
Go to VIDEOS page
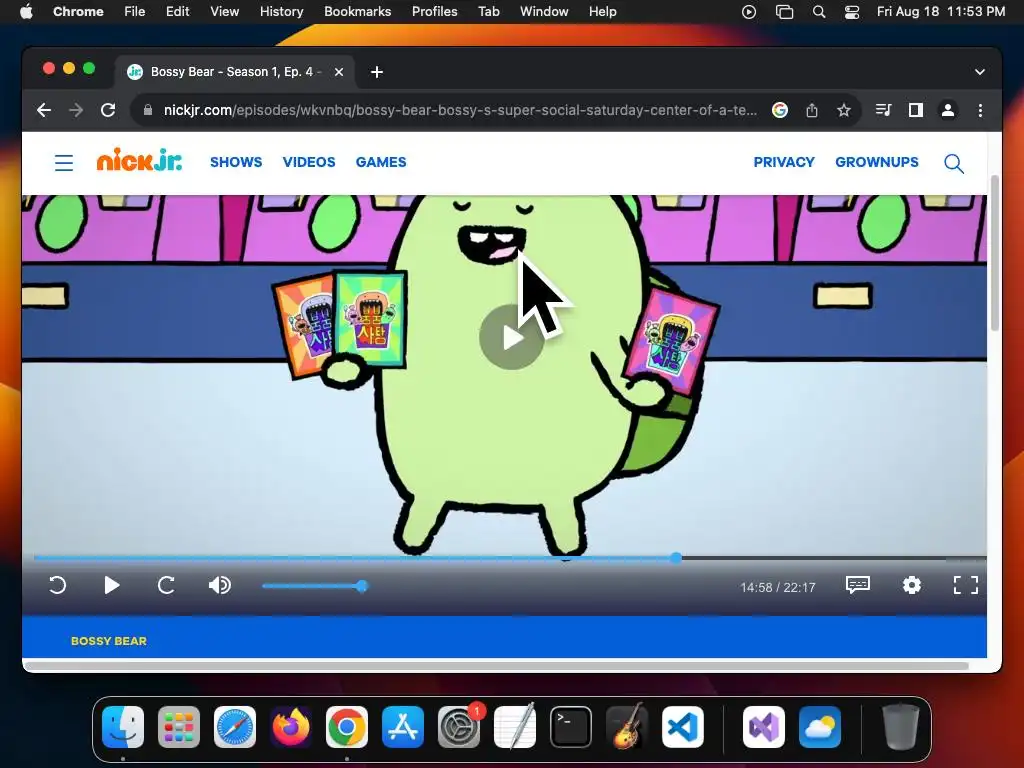[309, 162]
